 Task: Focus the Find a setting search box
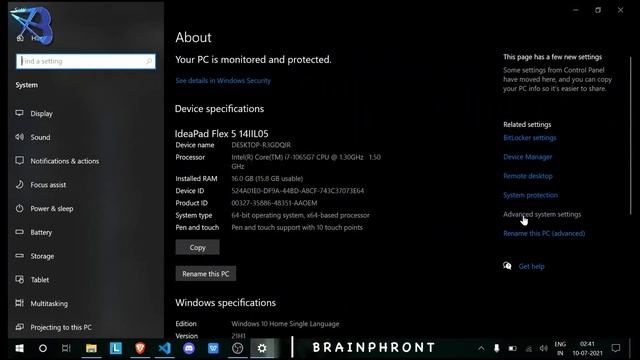tap(86, 61)
